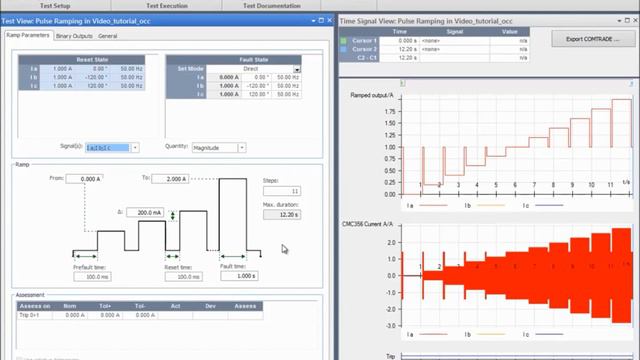Click the Tol- column header

click(140, 306)
